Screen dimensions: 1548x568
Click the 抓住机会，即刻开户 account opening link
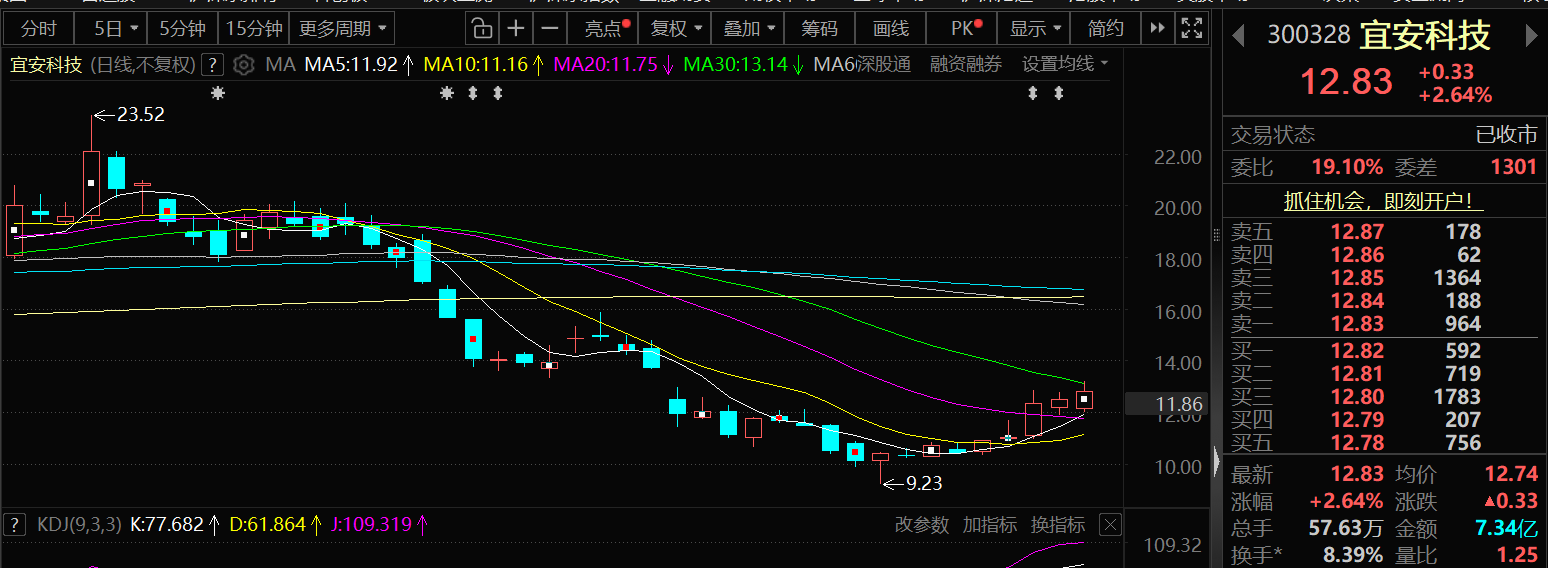pos(1384,201)
